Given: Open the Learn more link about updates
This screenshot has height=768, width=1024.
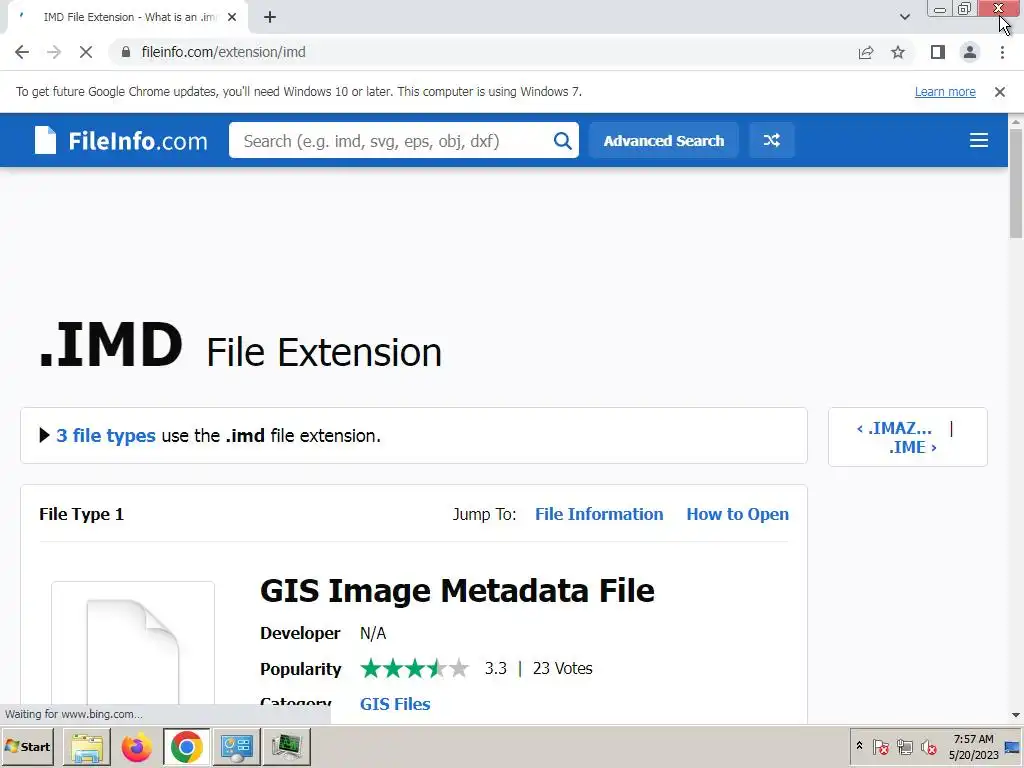Looking at the screenshot, I should click(945, 92).
